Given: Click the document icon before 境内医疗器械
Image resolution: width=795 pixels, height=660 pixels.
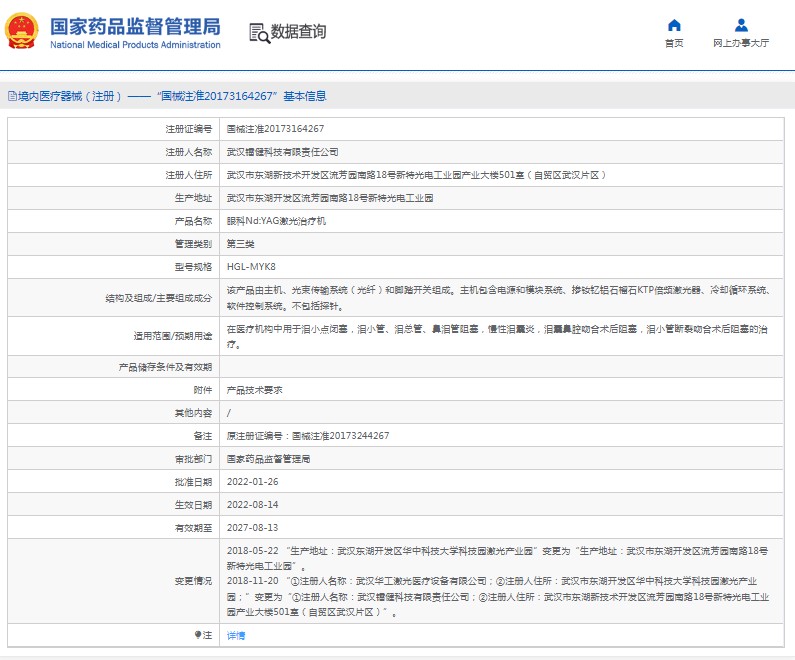Looking at the screenshot, I should 11,97.
